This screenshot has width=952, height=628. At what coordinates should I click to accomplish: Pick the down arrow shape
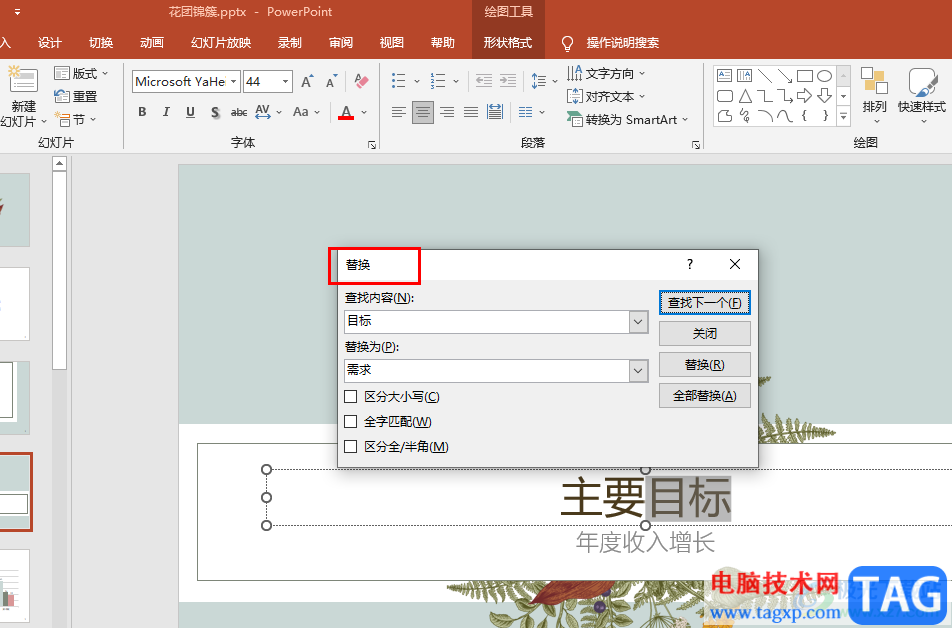pyautogui.click(x=824, y=96)
